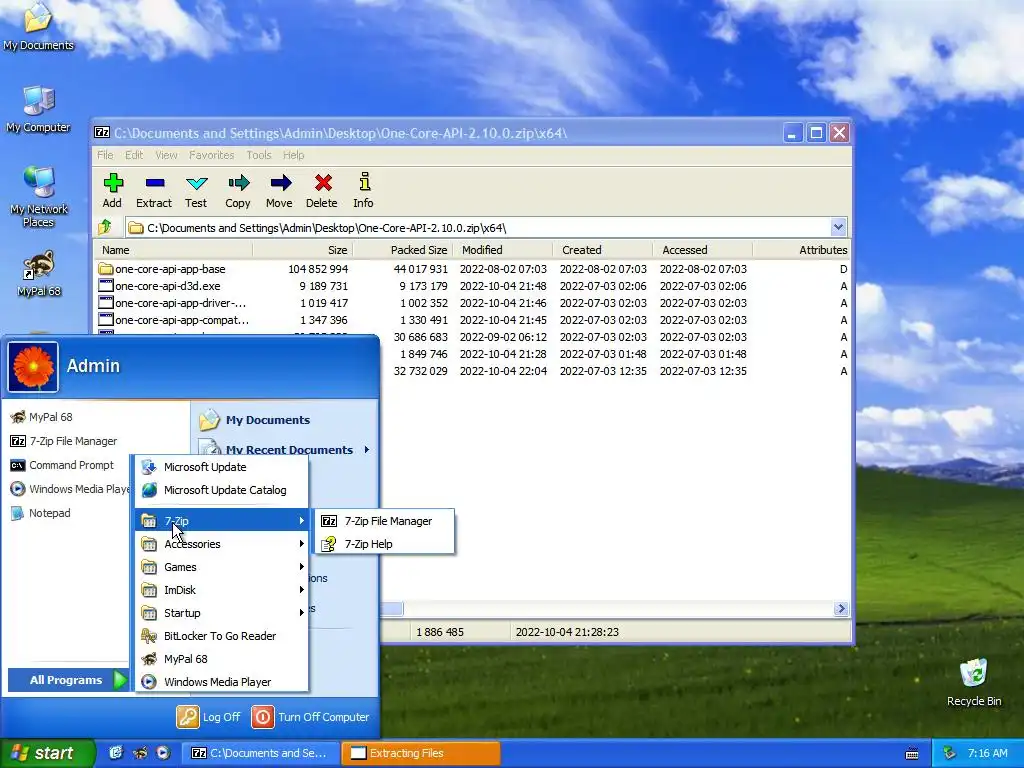Screen dimensions: 1024x768
Task: Click the Show Desktop quick launch icon
Action: coord(116,753)
